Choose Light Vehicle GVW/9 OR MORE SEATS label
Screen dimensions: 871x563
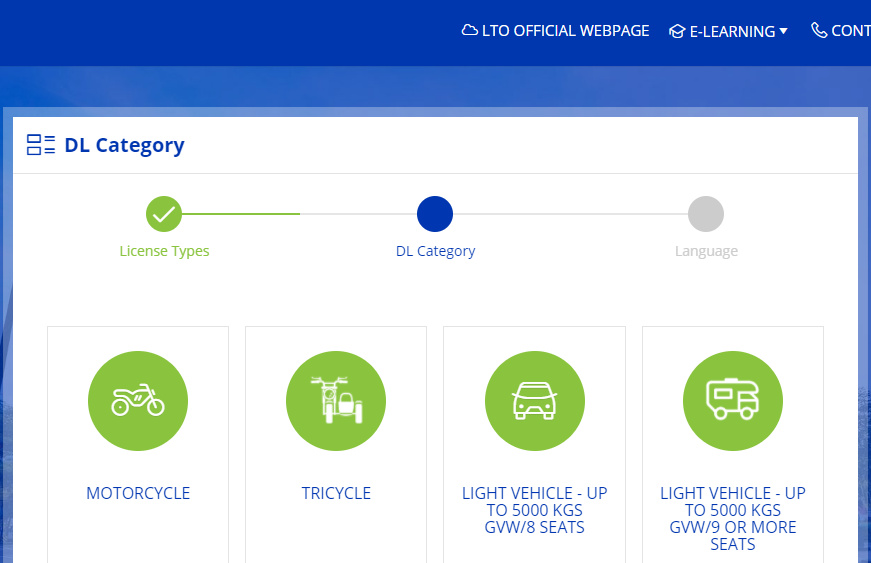pos(732,518)
